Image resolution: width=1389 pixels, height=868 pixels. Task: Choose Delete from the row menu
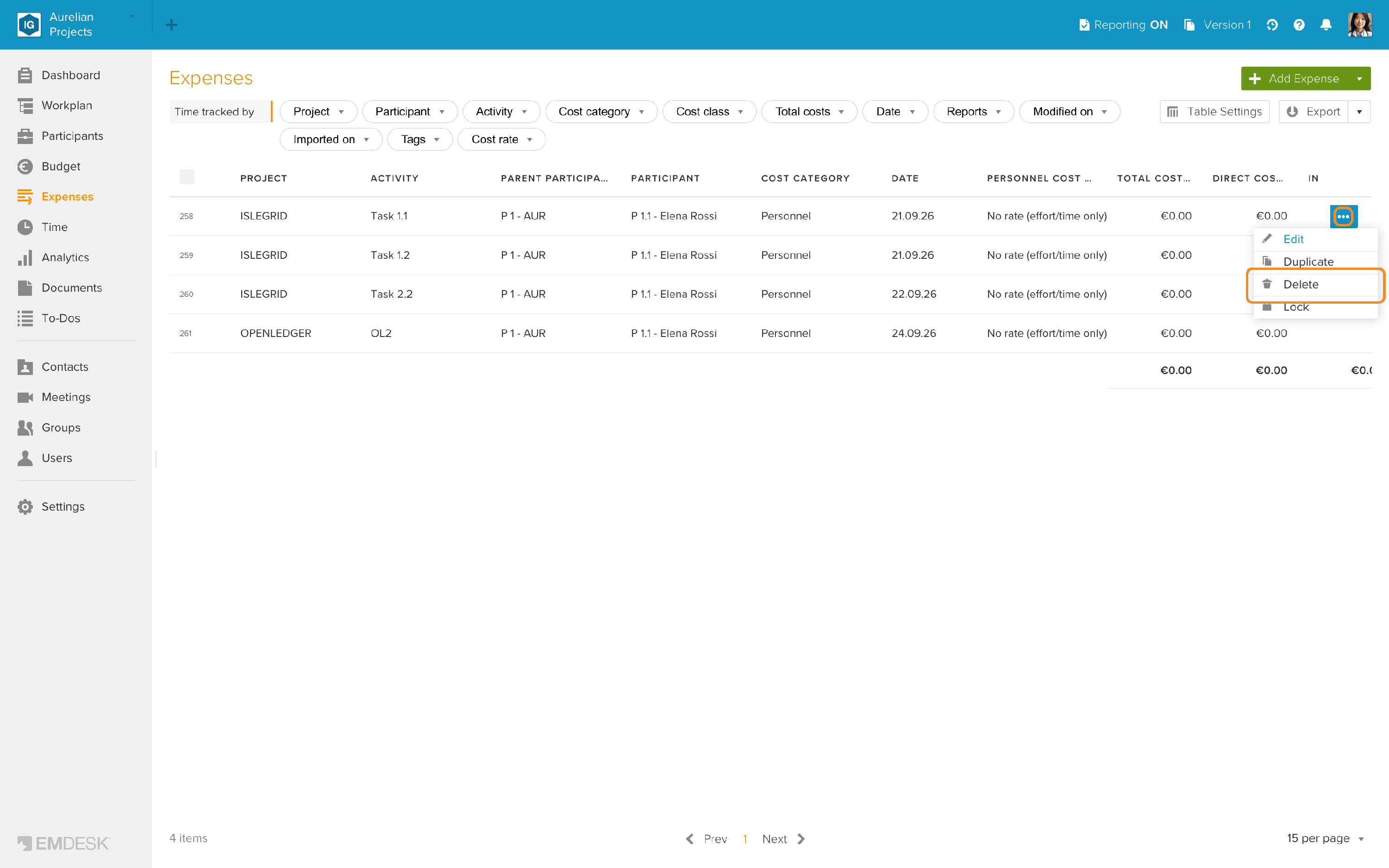point(1315,285)
